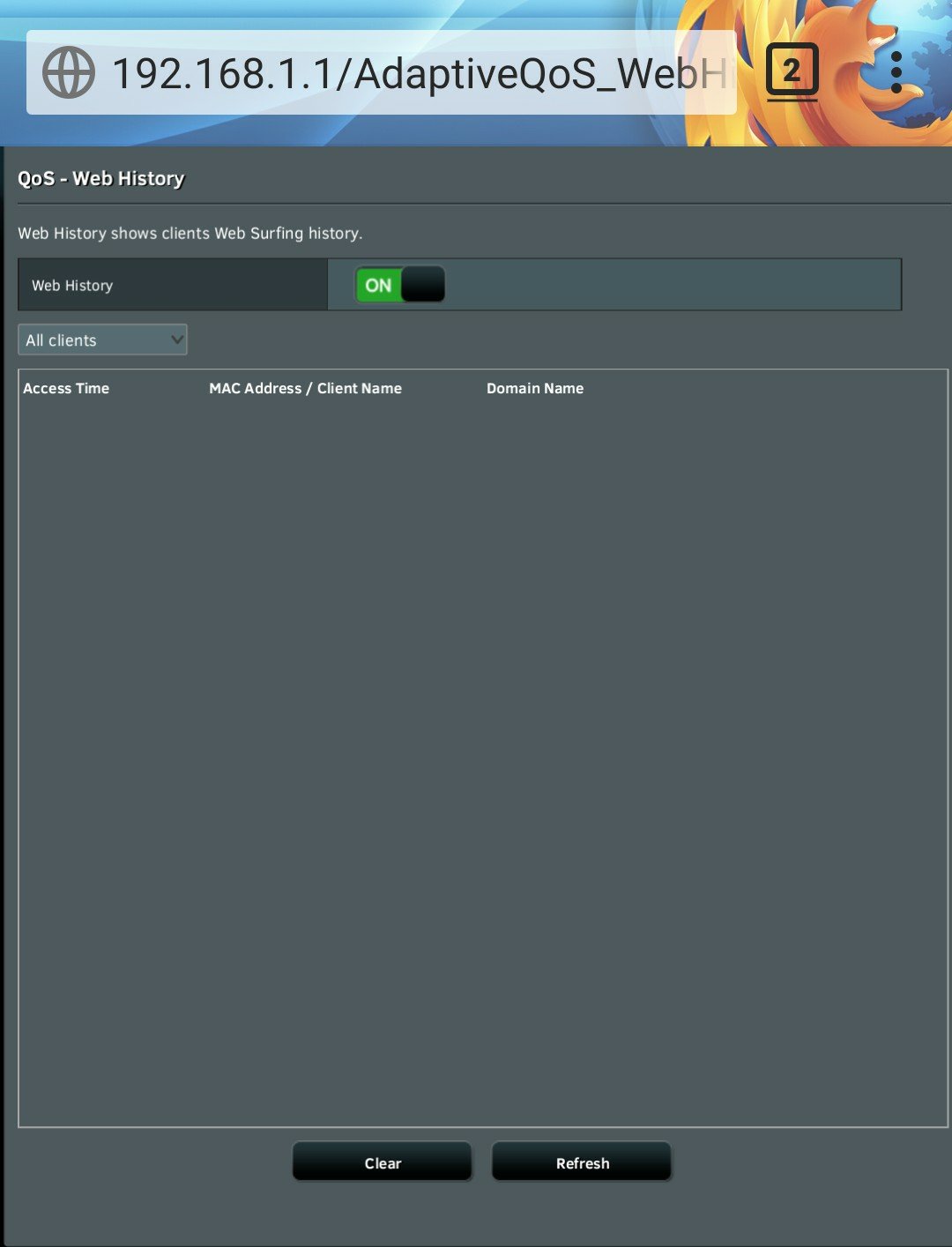Click MAC Address / Client Name header
The image size is (952, 1247).
[x=305, y=388]
